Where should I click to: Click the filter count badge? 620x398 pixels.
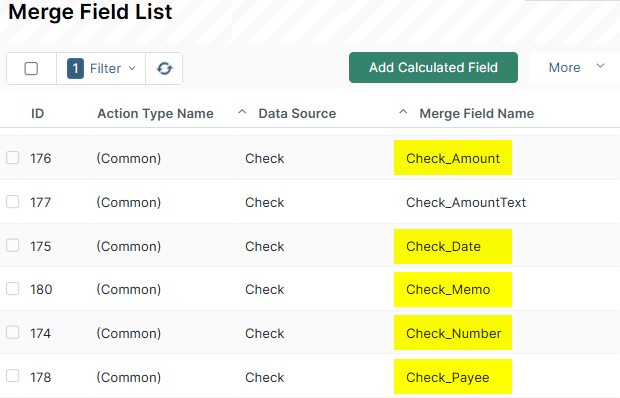[75, 68]
